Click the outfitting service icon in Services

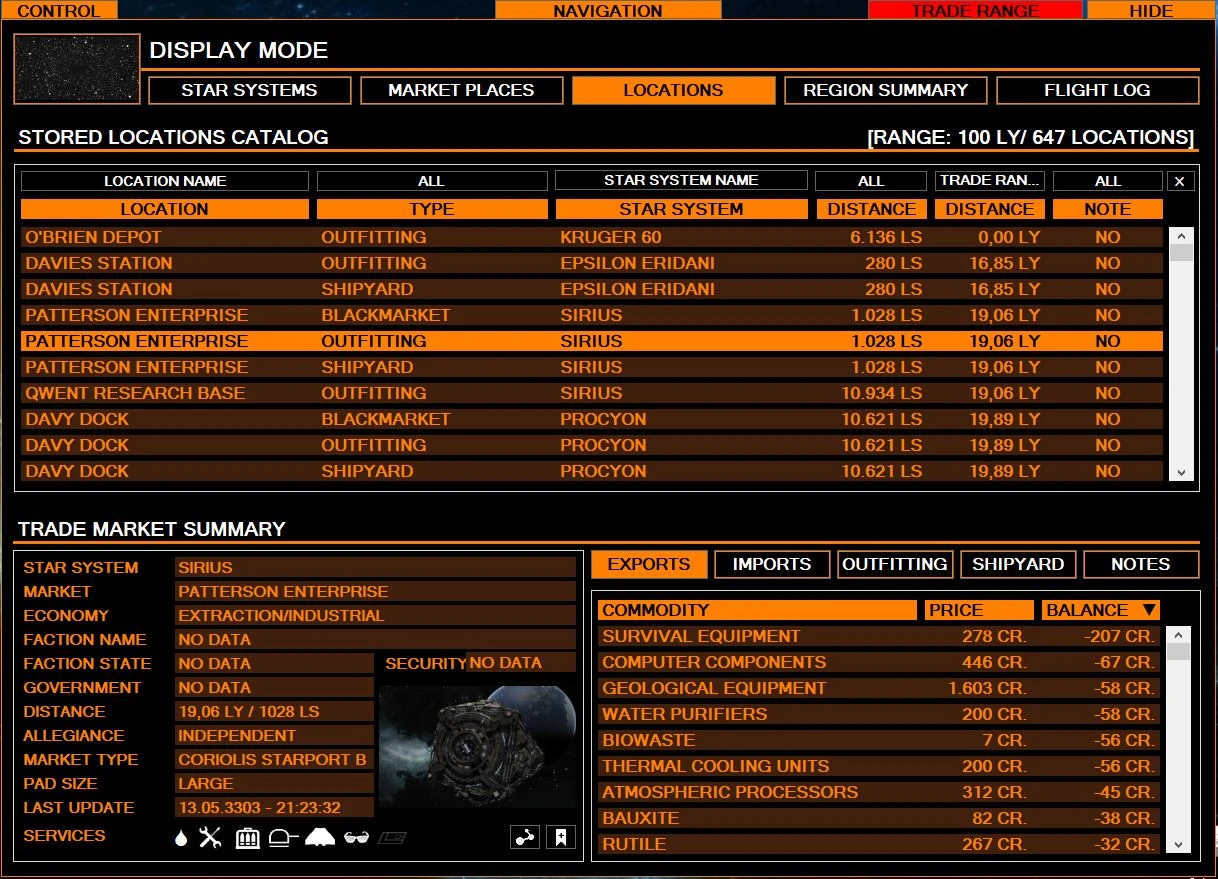coord(284,838)
